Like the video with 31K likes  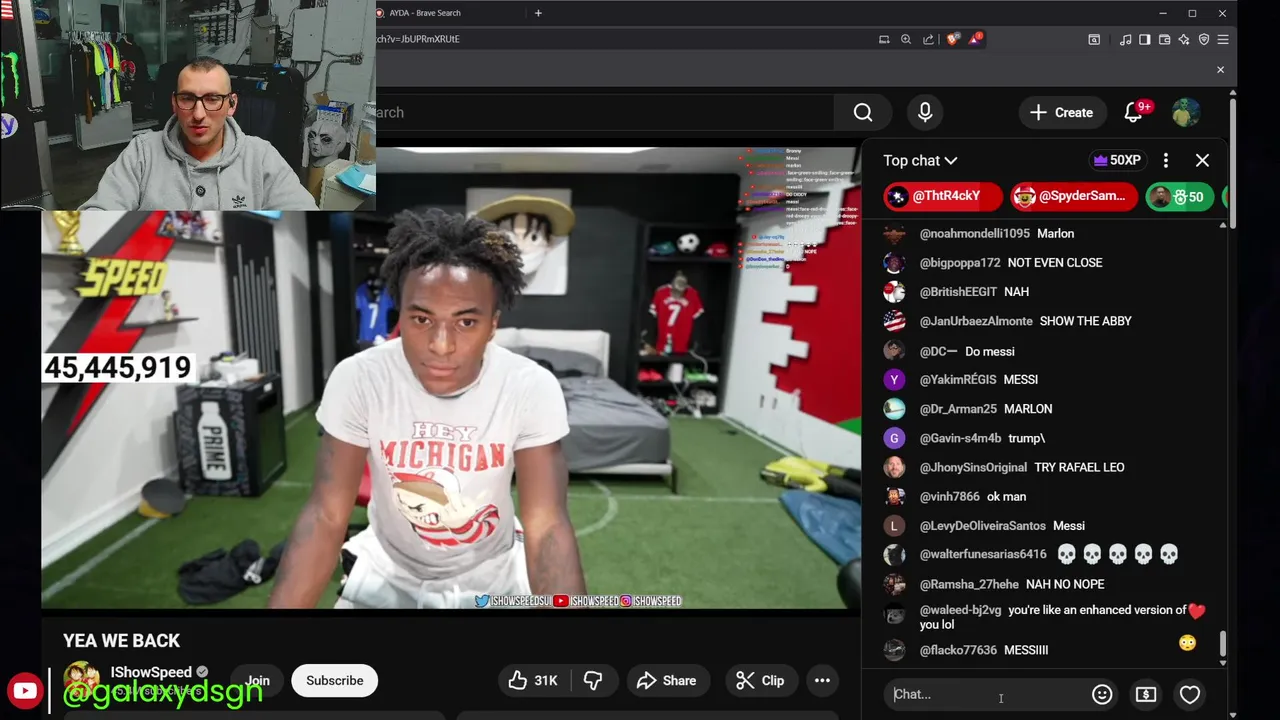pyautogui.click(x=534, y=681)
